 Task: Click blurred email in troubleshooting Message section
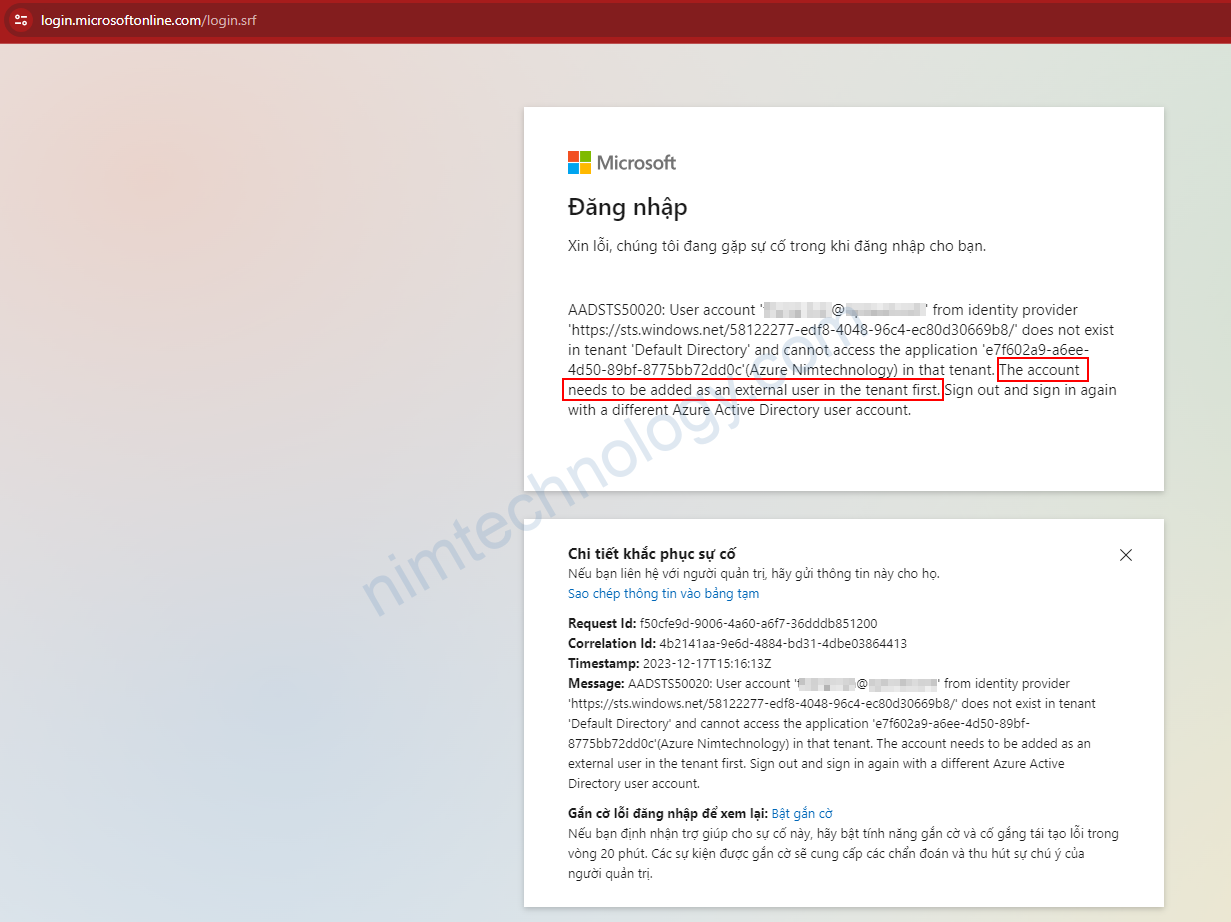(866, 684)
